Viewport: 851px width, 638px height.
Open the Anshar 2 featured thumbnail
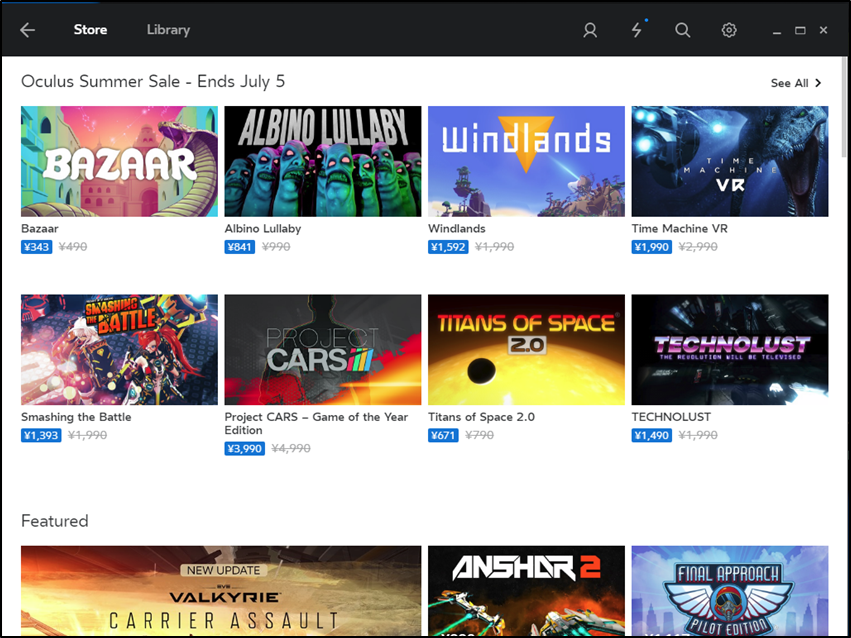pyautogui.click(x=526, y=590)
